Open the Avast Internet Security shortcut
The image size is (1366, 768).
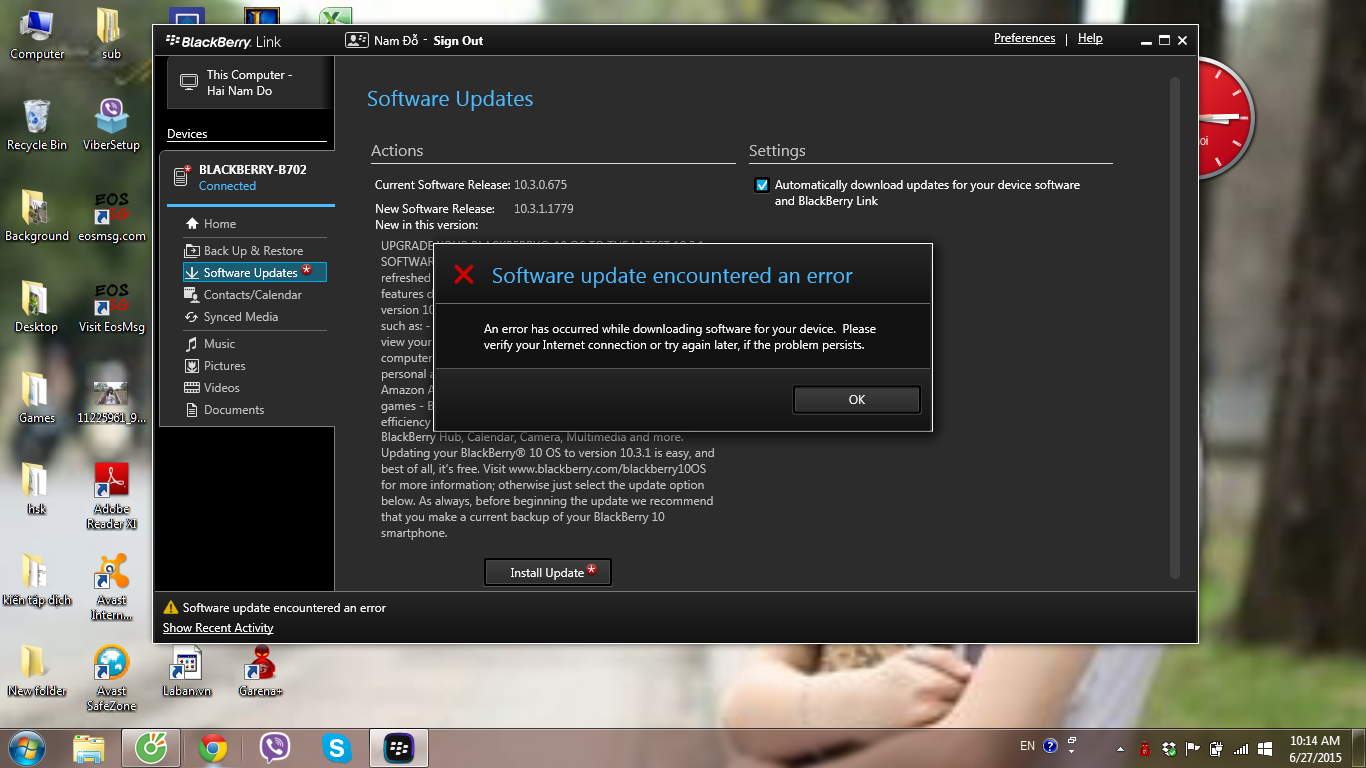(x=111, y=587)
